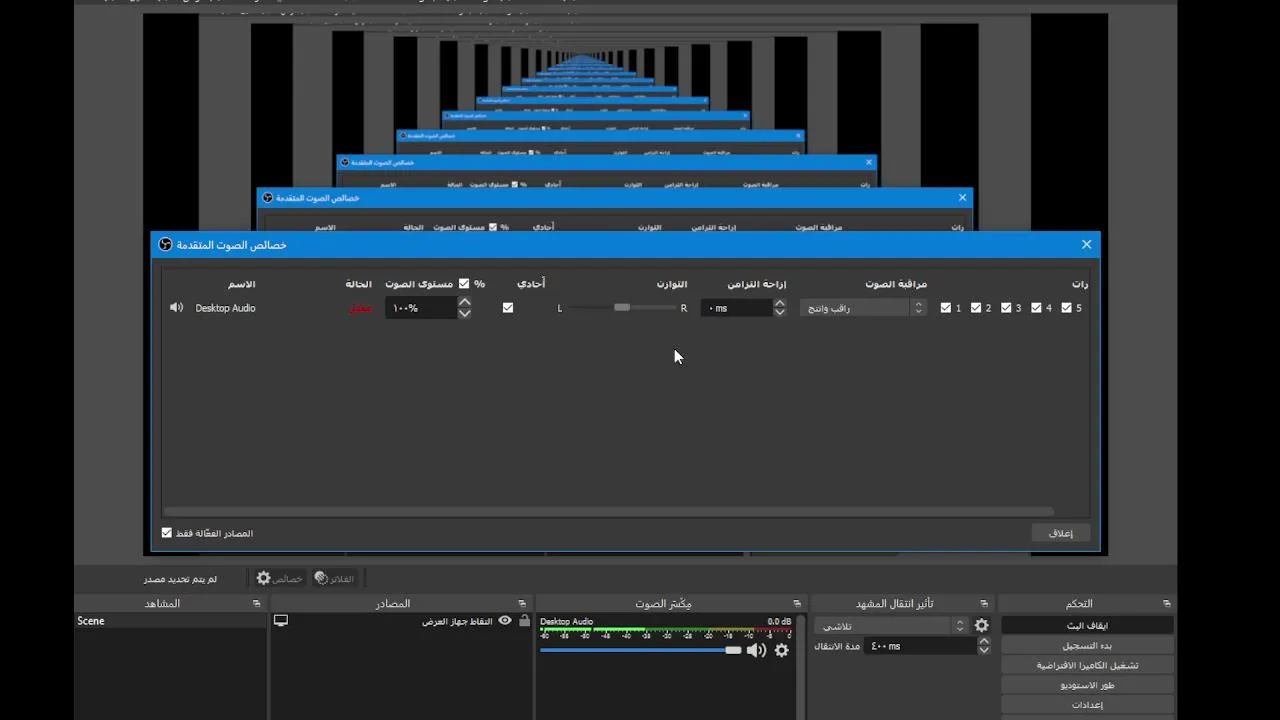Click 'التوازن' column header

click(x=672, y=284)
